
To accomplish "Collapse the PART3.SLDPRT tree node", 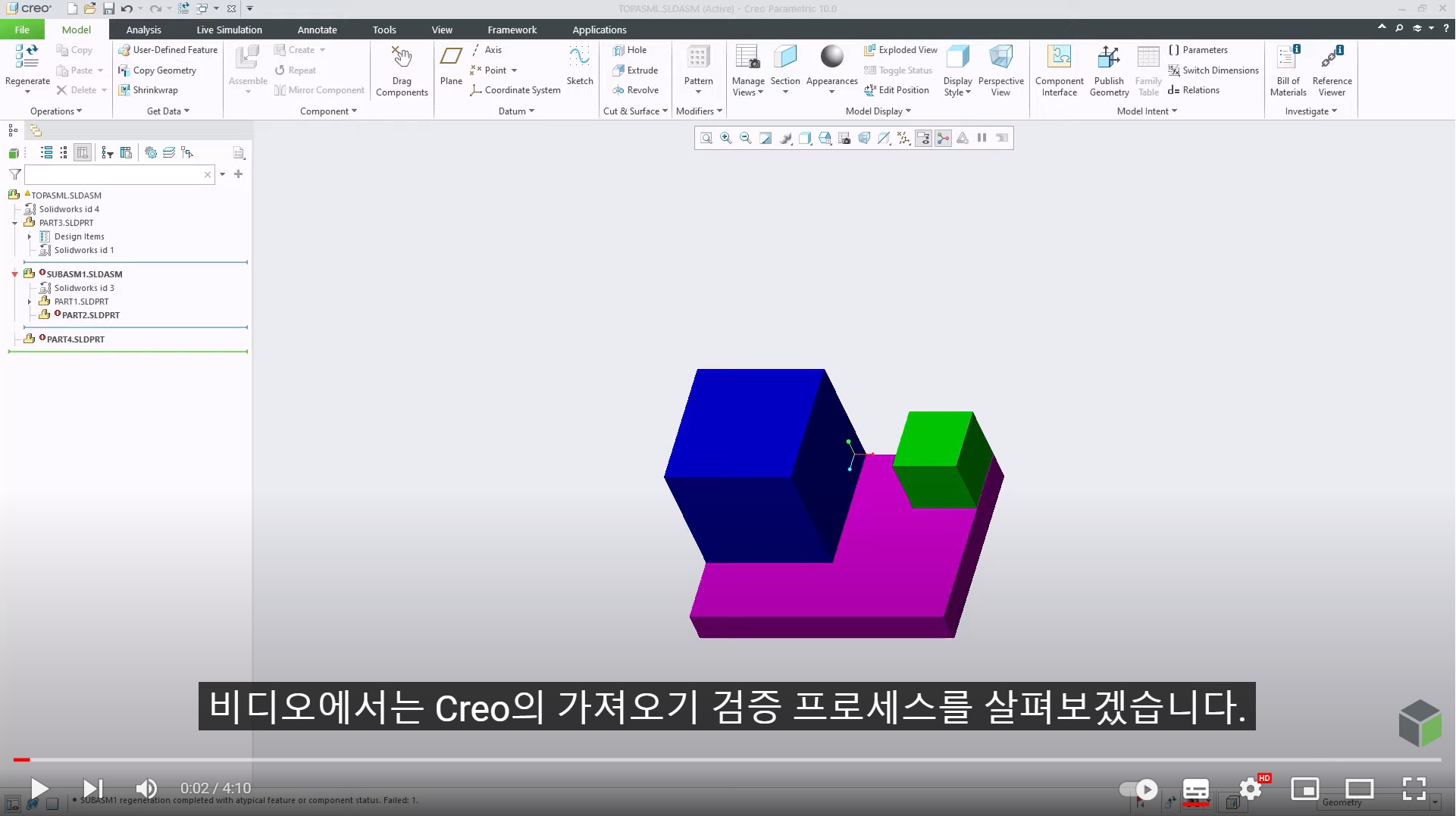I will point(14,224).
